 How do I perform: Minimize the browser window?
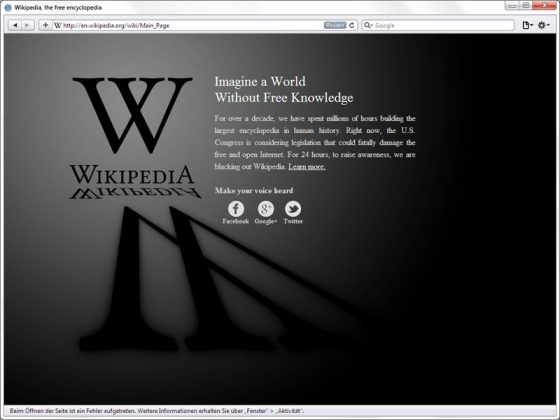[x=512, y=6]
